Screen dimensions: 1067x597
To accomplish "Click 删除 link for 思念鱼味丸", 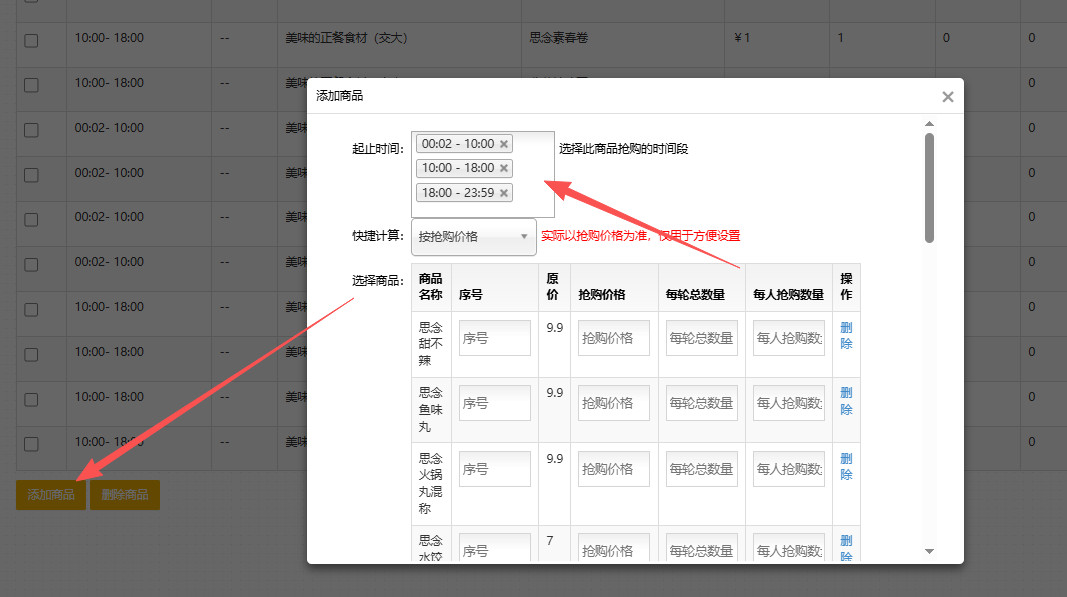I will (x=846, y=401).
